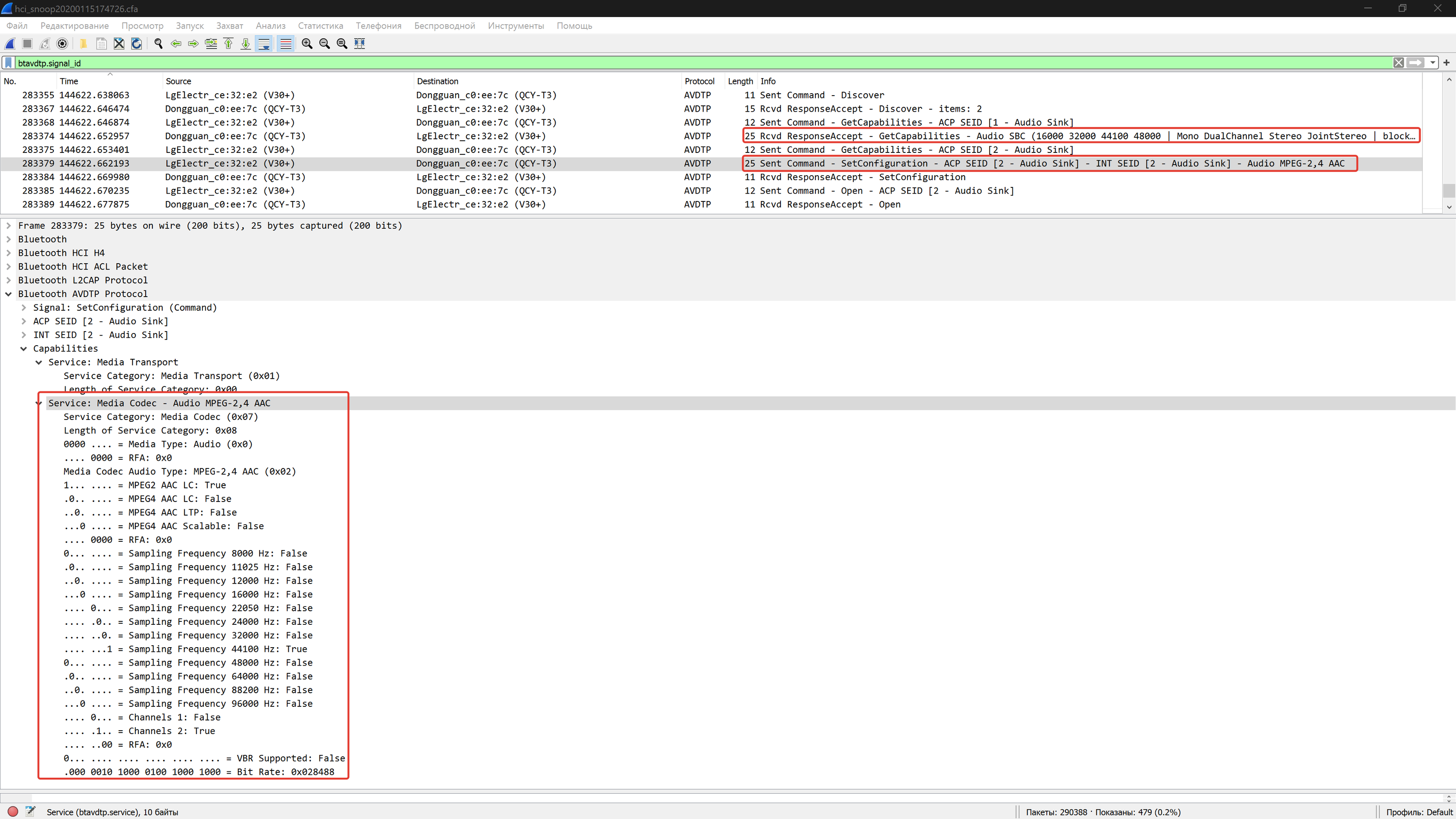The width and height of the screenshot is (1456, 819).
Task: Click the zoom in magnifier icon
Action: 307,44
